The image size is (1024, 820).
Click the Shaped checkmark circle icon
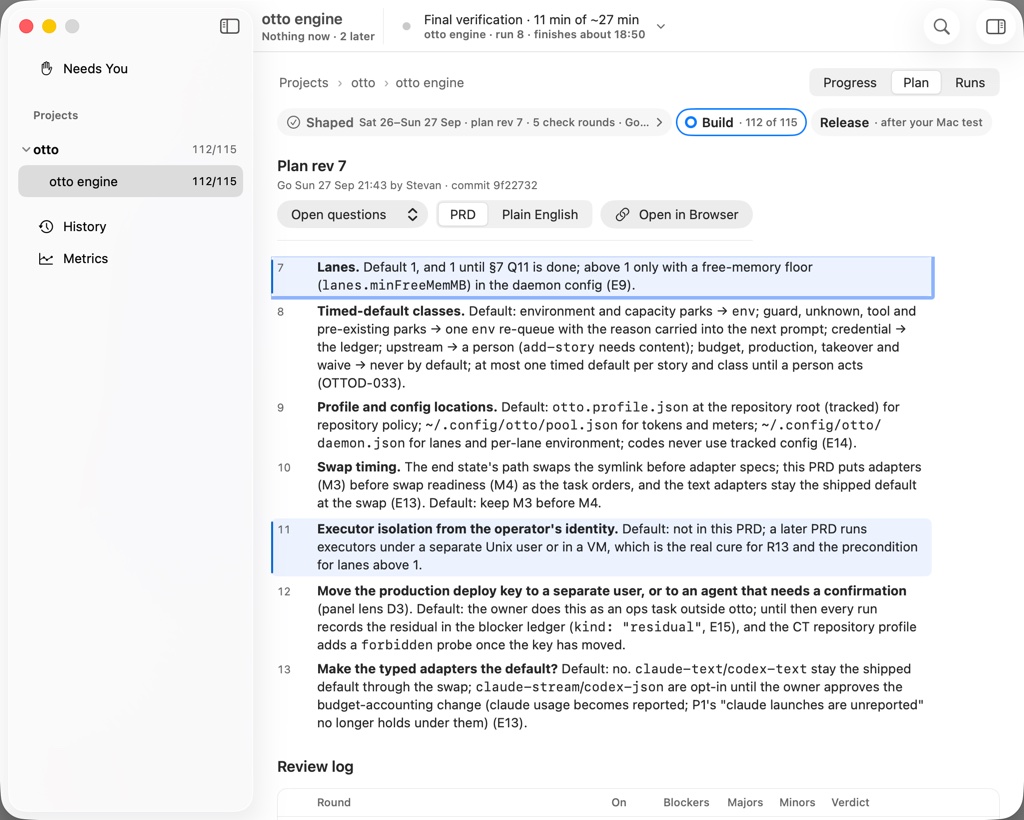pos(294,122)
